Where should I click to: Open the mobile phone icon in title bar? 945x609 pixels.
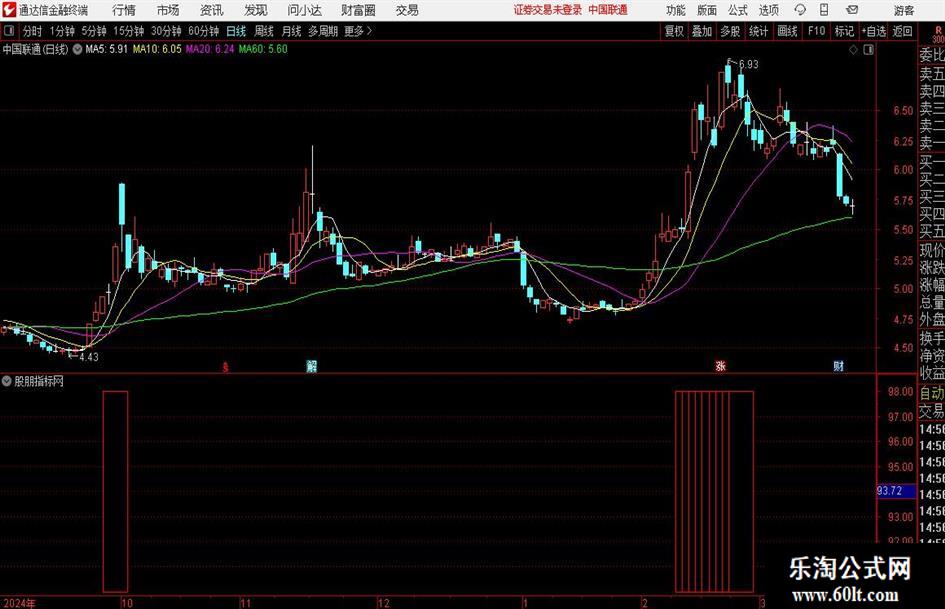tap(824, 10)
